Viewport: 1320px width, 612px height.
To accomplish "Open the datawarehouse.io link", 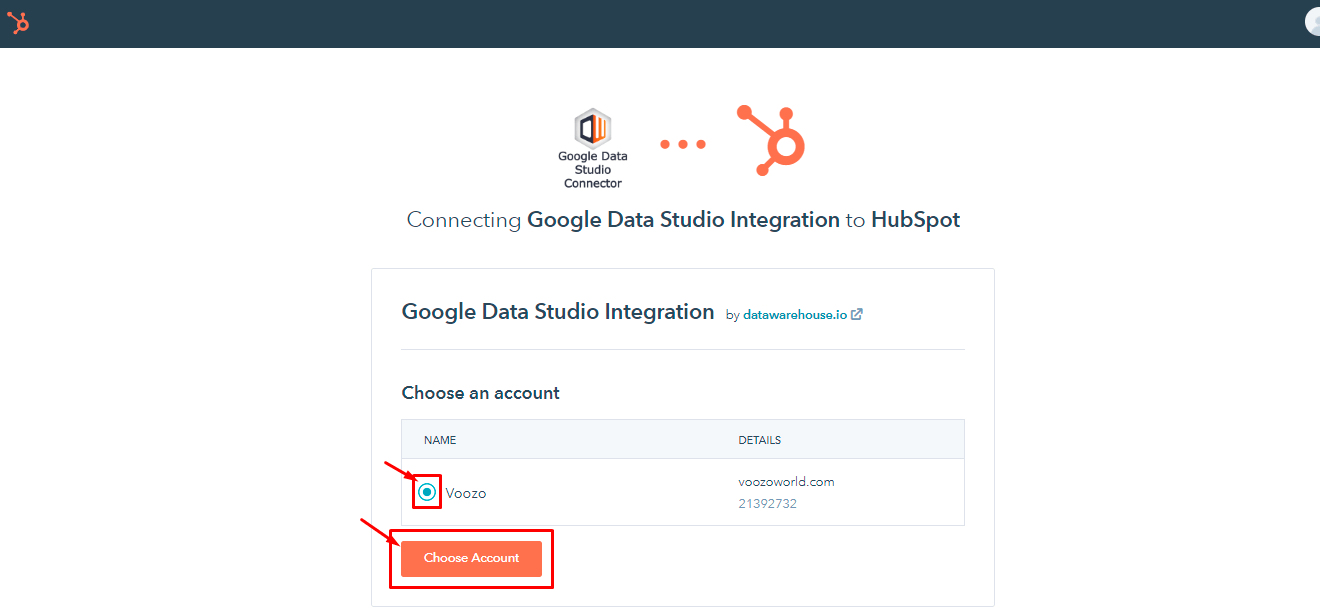I will click(x=795, y=314).
